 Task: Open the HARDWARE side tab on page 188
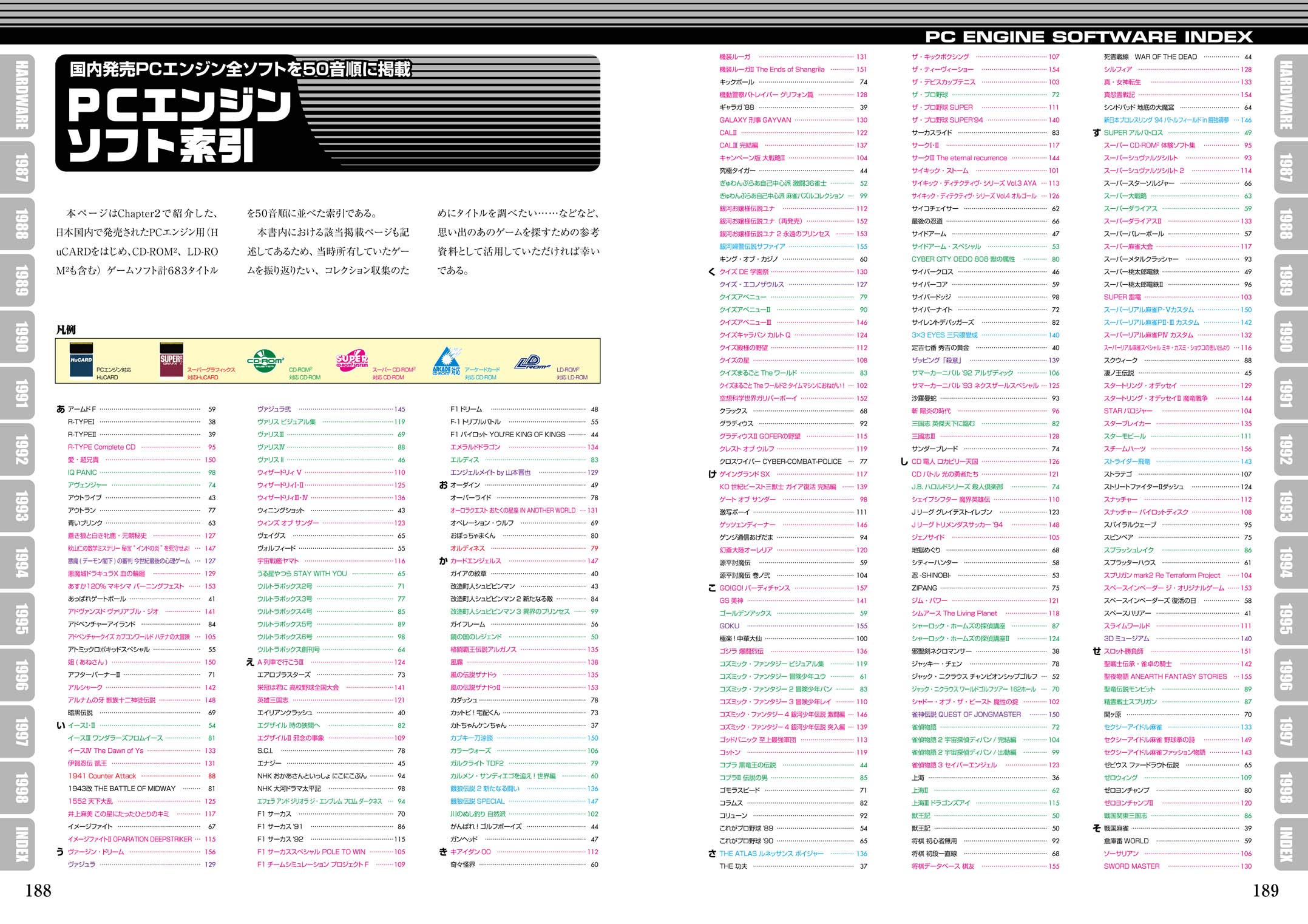20,95
